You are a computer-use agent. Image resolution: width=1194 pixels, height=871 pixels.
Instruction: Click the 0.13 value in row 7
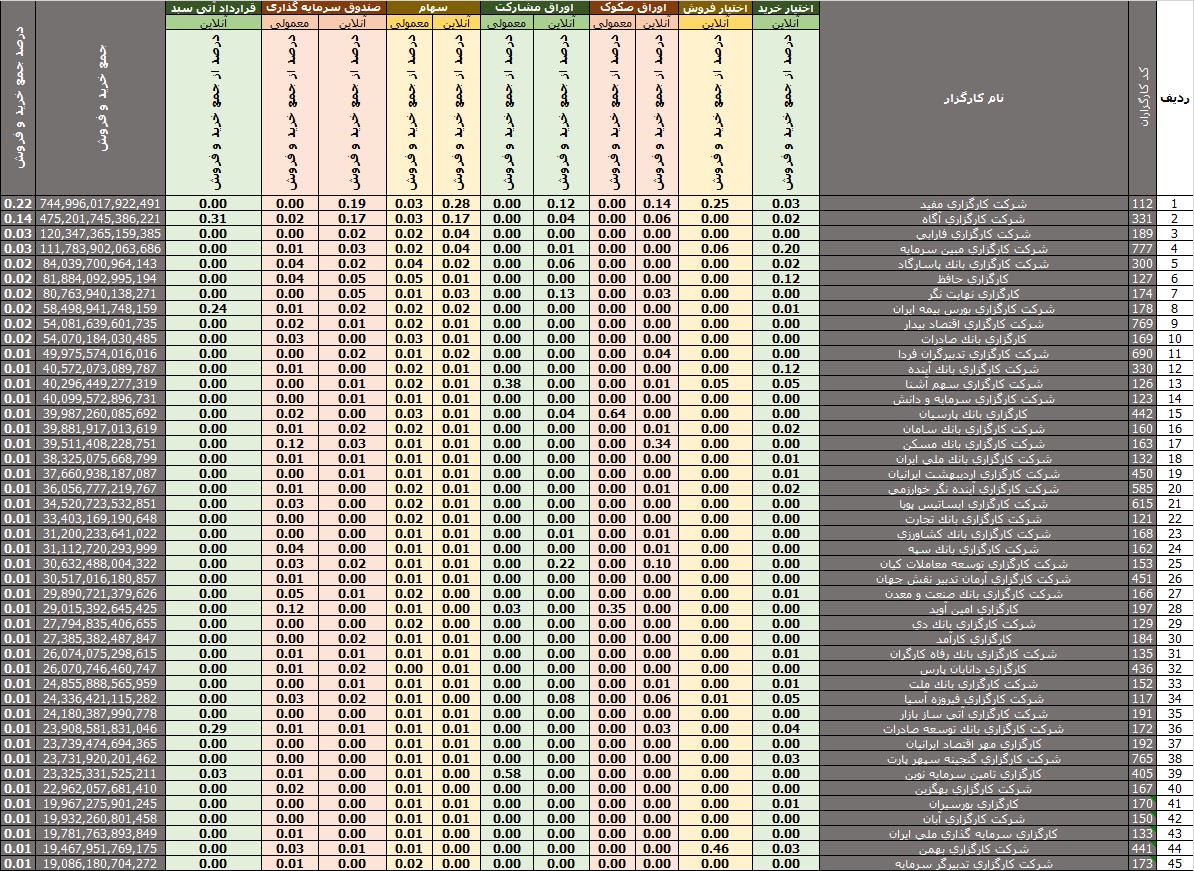pyautogui.click(x=561, y=294)
